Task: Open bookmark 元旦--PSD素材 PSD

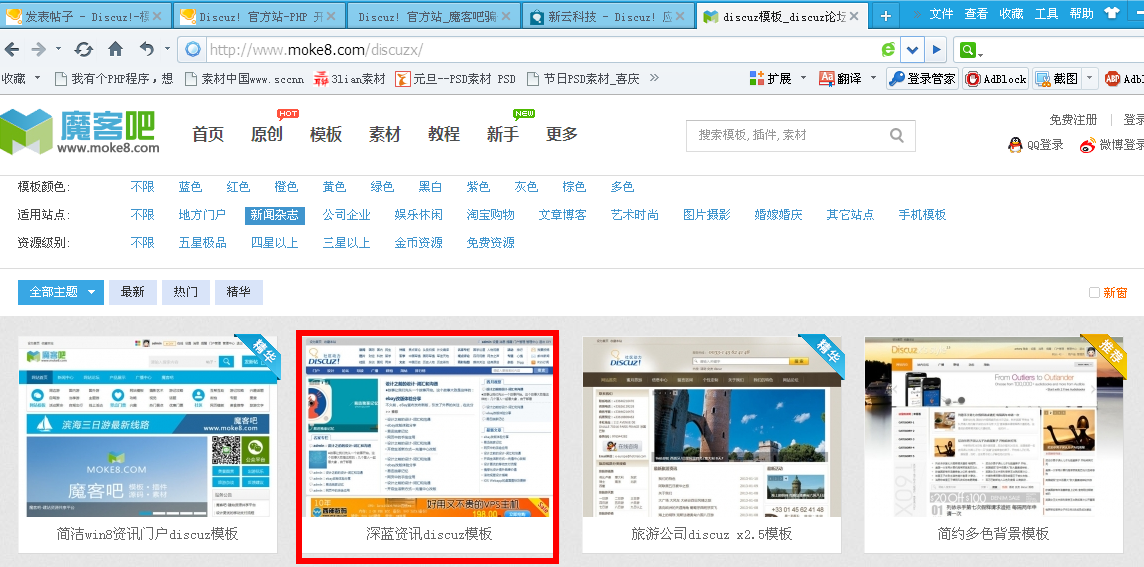Action: point(455,78)
